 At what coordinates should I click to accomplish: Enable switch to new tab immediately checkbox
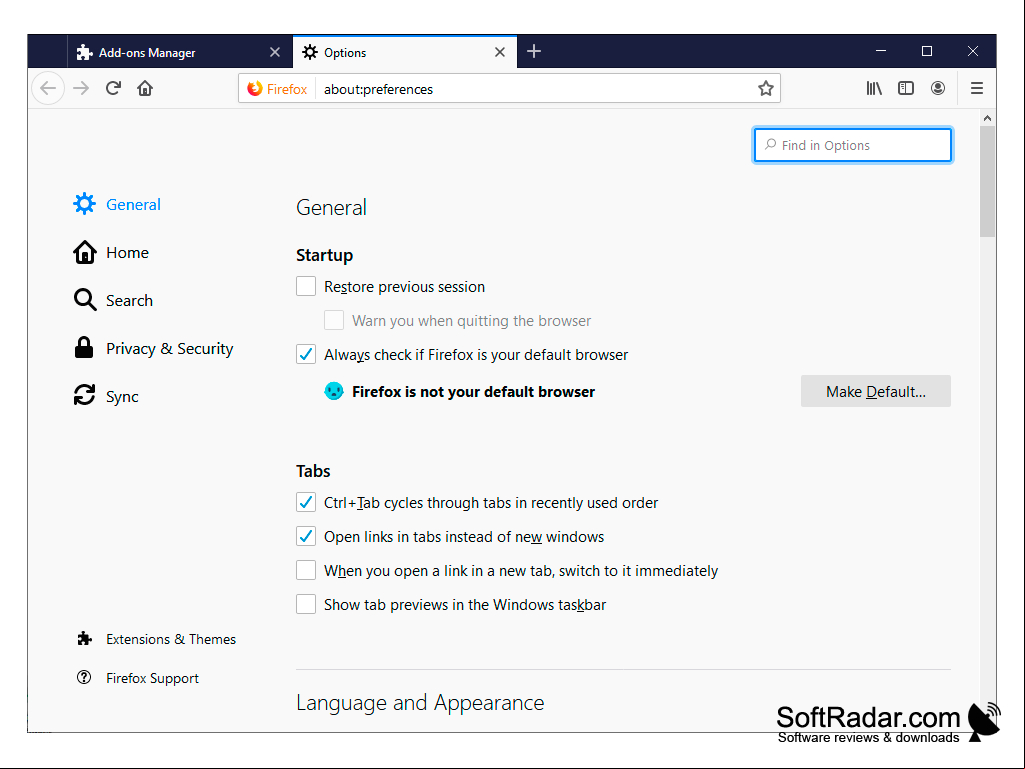coord(306,570)
